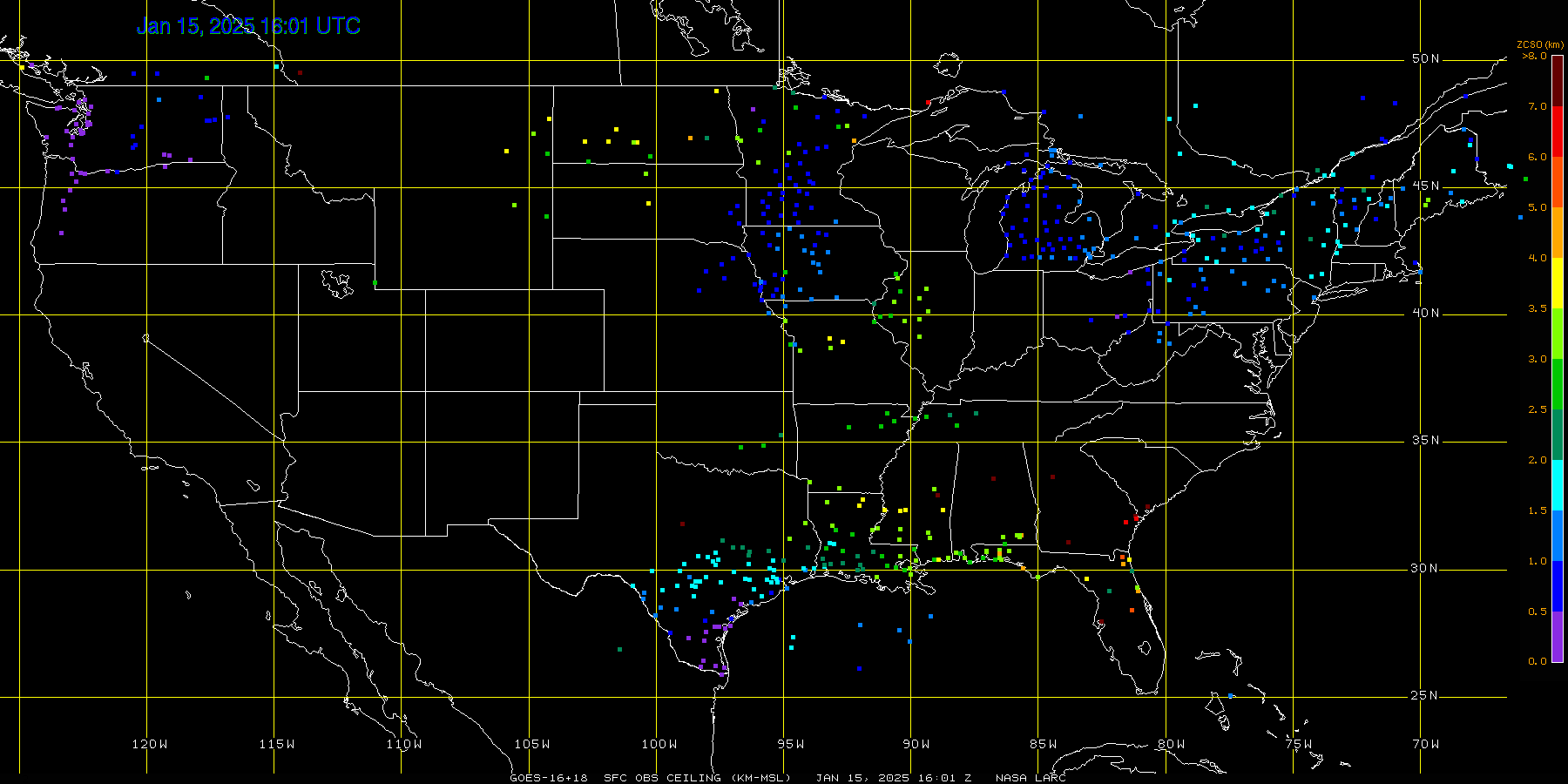Pick the cyan colorbar segment for 1.5–2.0 km
This screenshot has height=784, width=1568.
tap(1558, 485)
